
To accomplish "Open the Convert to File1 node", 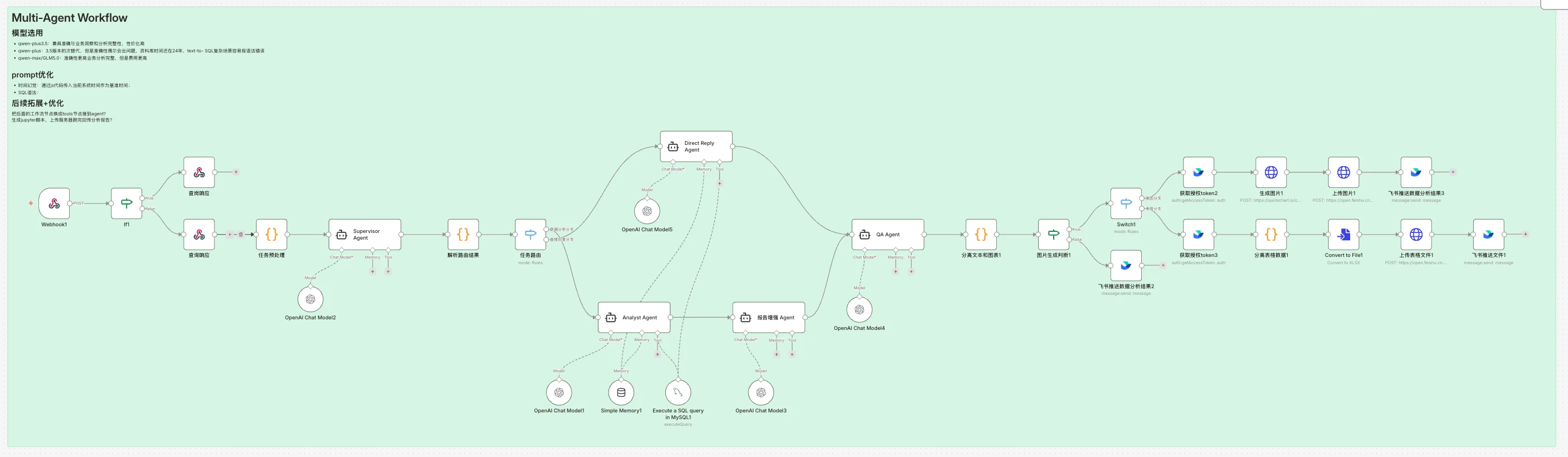I will (1343, 234).
